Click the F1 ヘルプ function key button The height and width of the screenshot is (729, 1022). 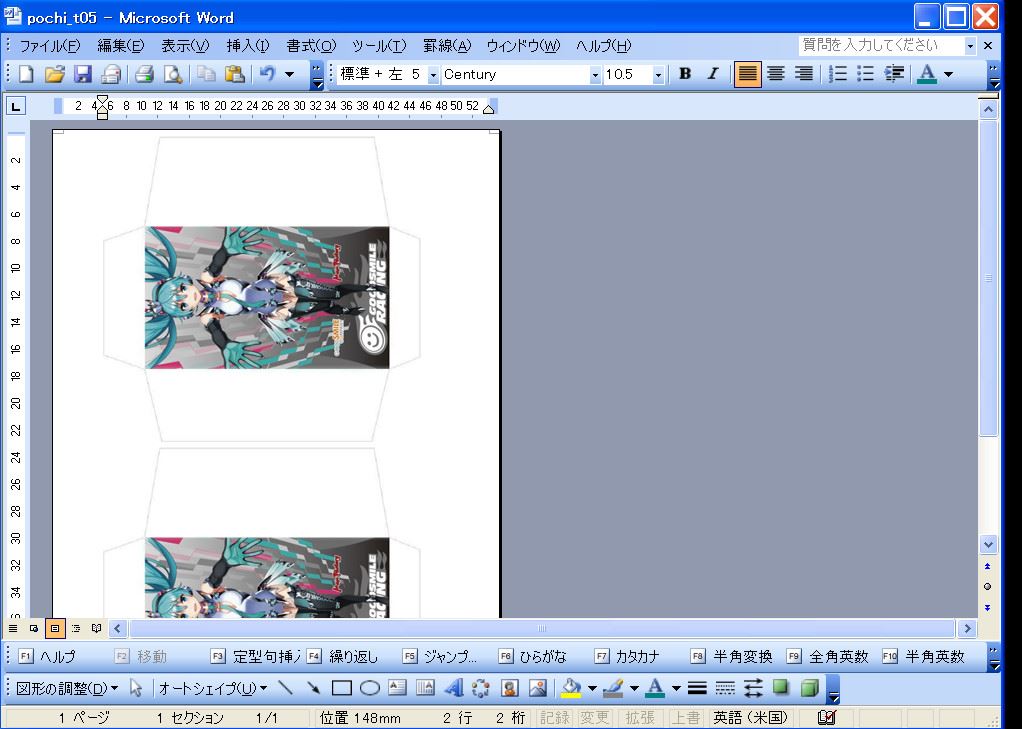(47, 657)
